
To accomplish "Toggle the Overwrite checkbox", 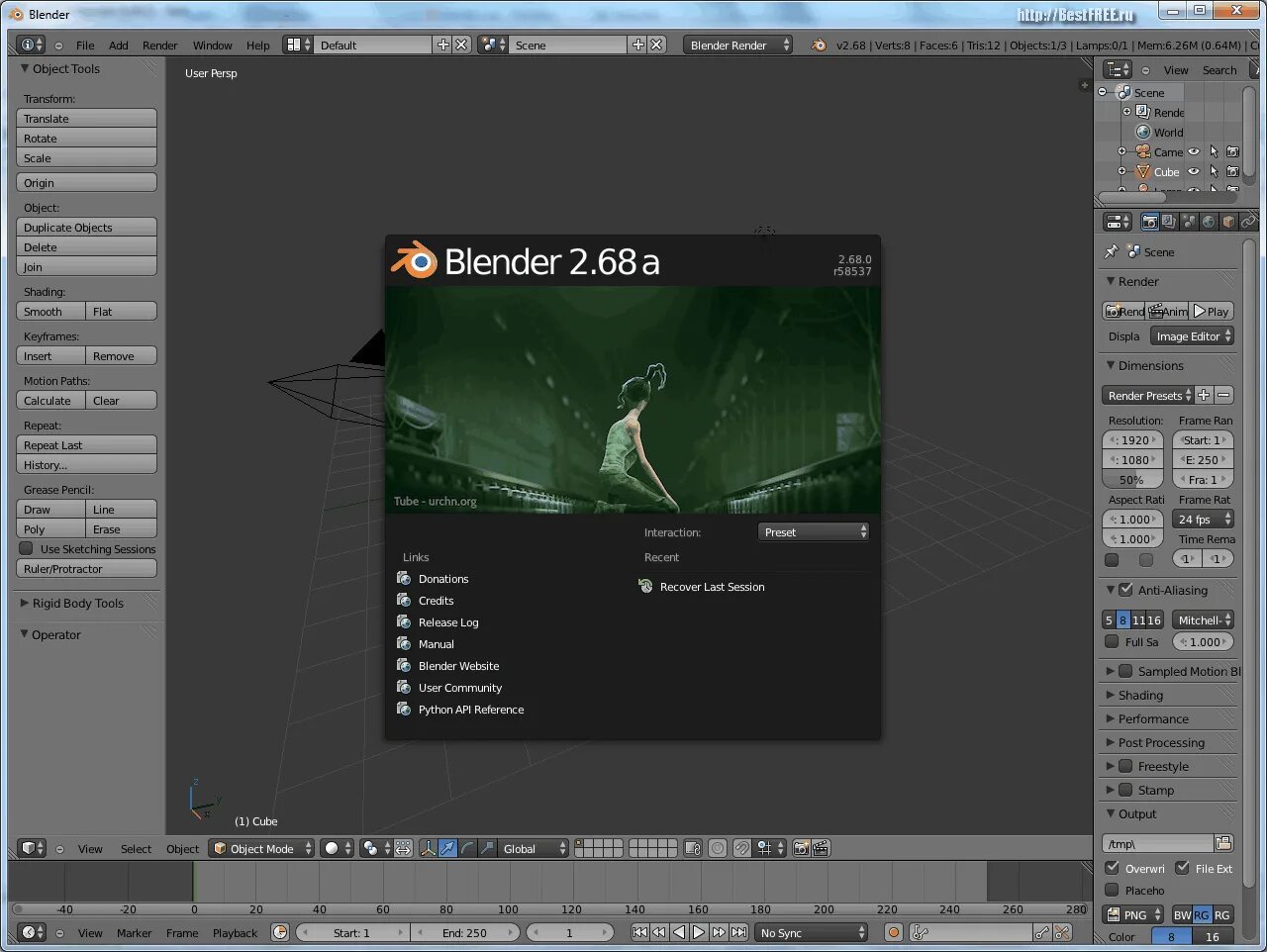I will point(1112,868).
